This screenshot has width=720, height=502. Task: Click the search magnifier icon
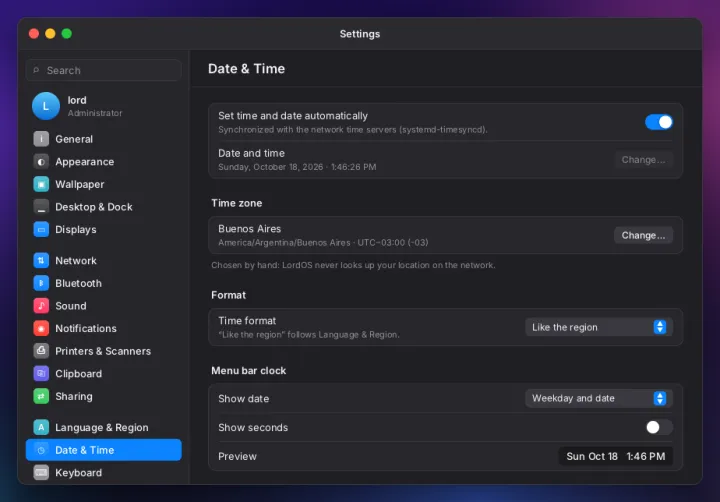point(36,70)
